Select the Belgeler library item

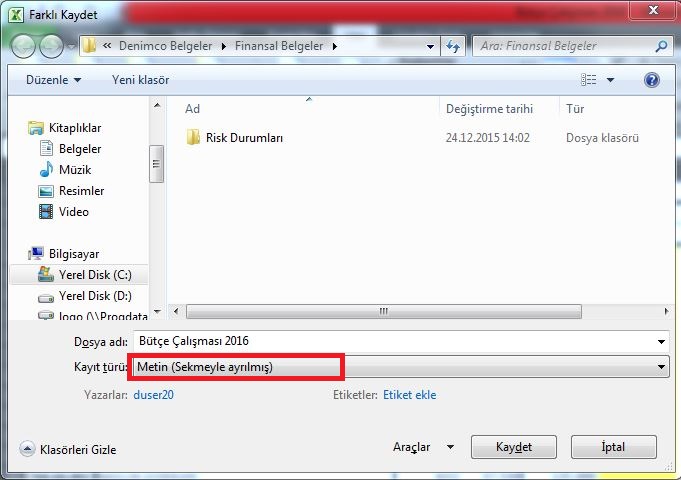(x=79, y=149)
